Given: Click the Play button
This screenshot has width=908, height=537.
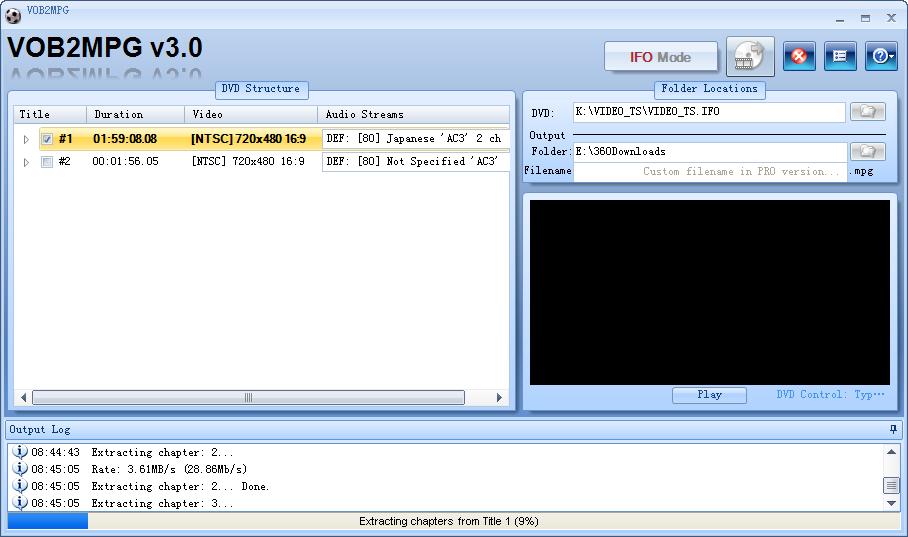Looking at the screenshot, I should tap(709, 395).
